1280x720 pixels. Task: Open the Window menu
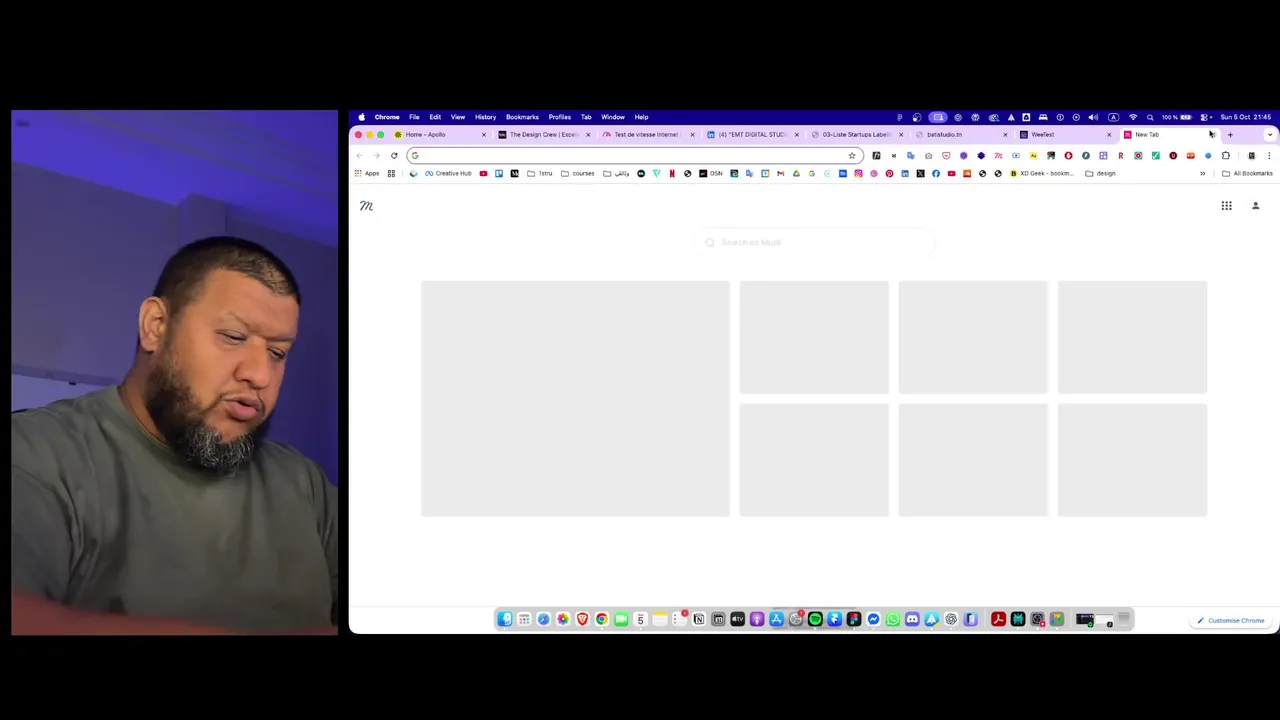tap(613, 117)
